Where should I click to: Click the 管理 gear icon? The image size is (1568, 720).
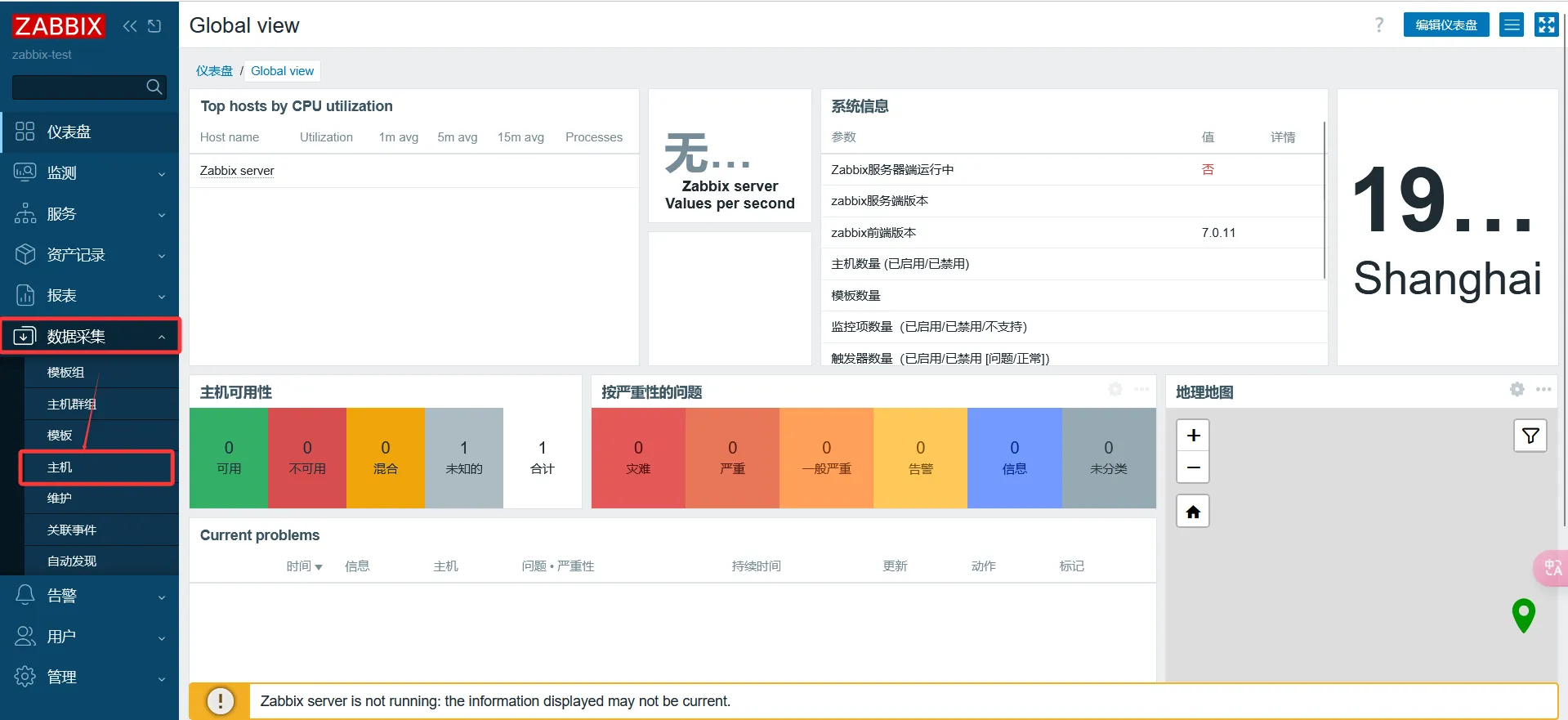(25, 677)
